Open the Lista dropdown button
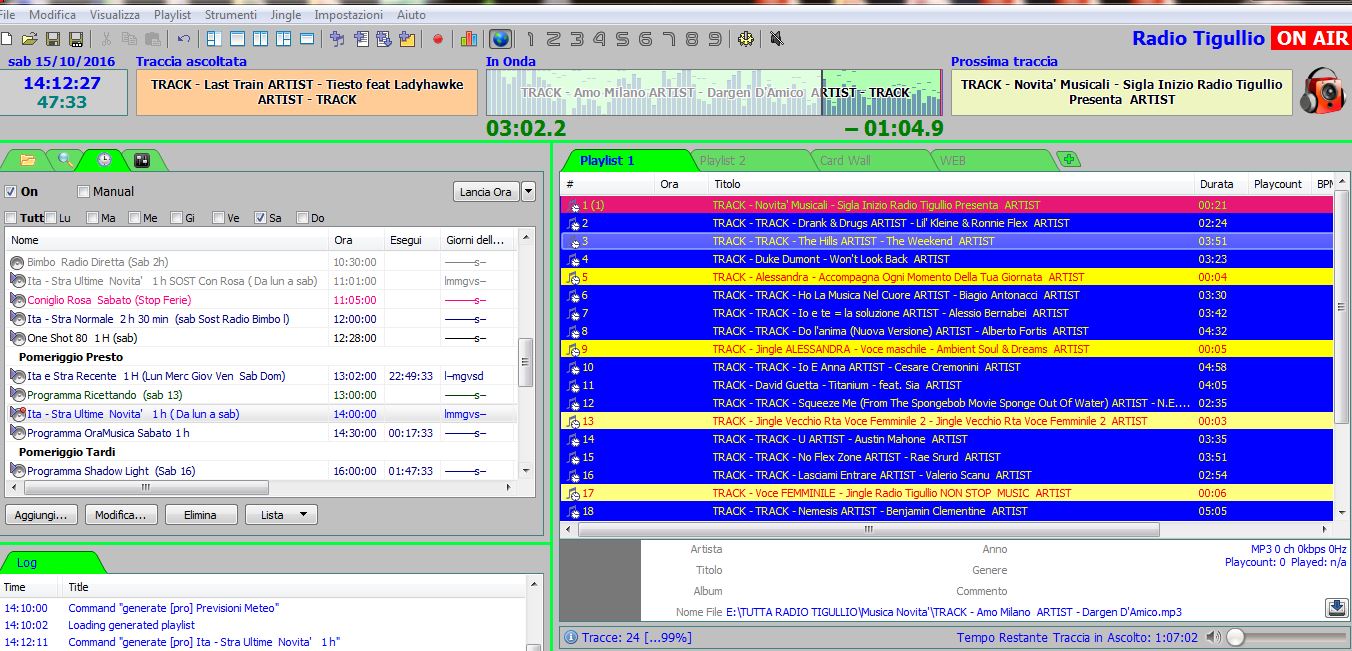This screenshot has height=651, width=1352. (x=281, y=515)
